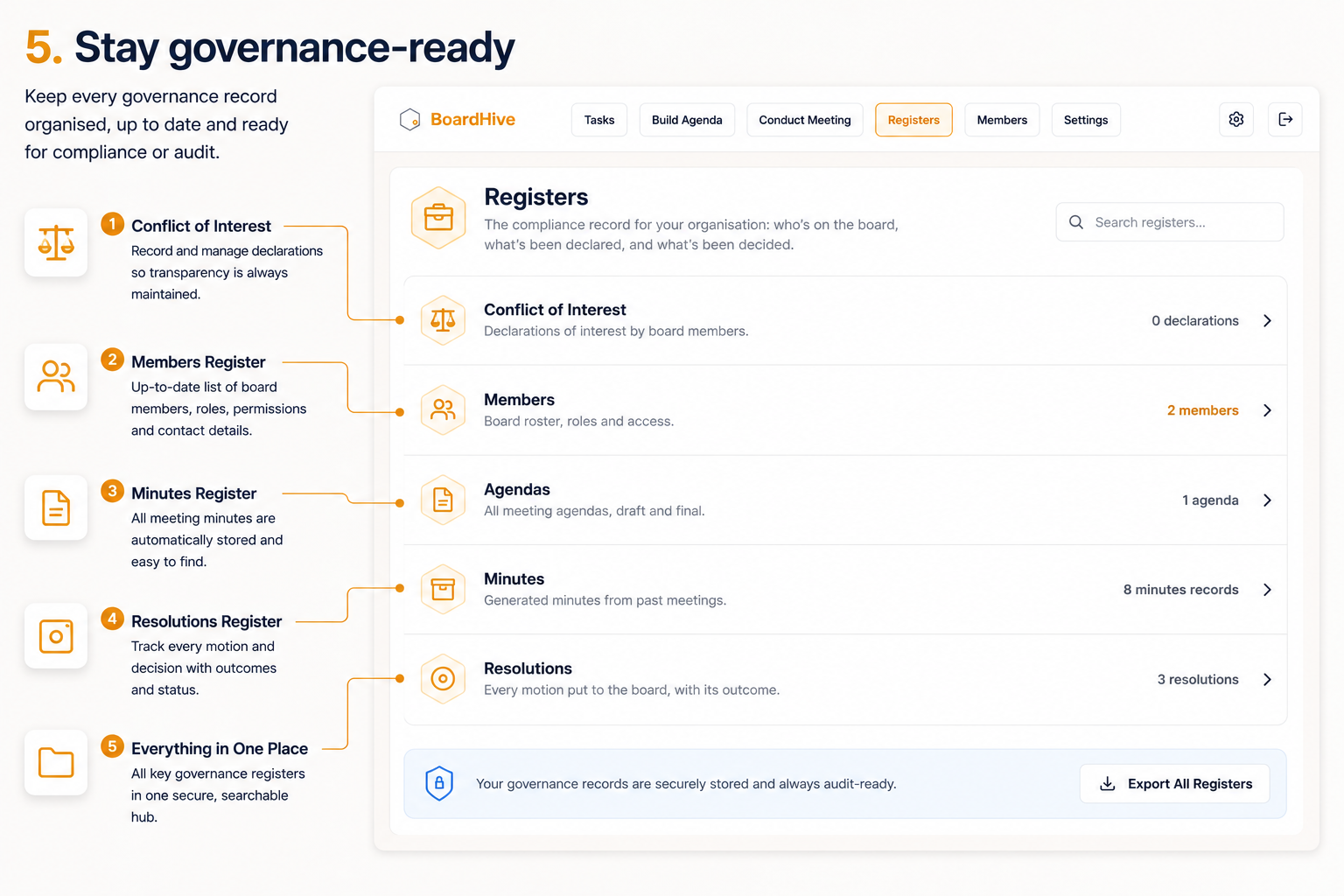The height and width of the screenshot is (896, 1344).
Task: Expand the Conflict of Interest row chevron
Action: pos(1267,321)
